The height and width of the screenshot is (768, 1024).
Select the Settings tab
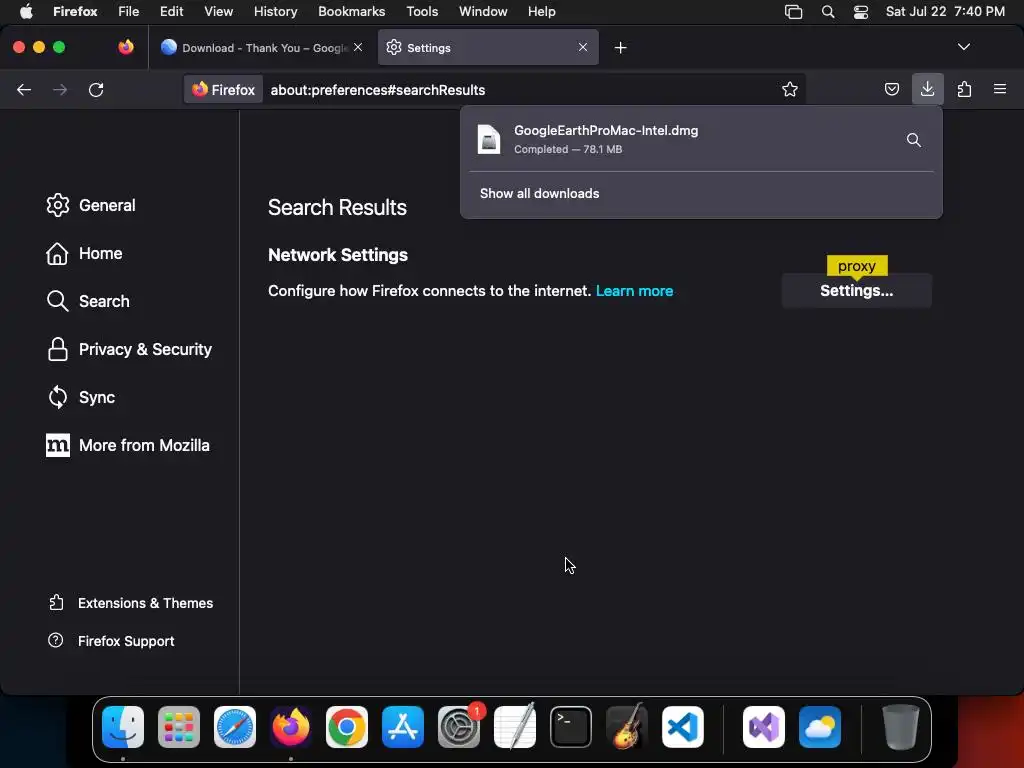488,48
